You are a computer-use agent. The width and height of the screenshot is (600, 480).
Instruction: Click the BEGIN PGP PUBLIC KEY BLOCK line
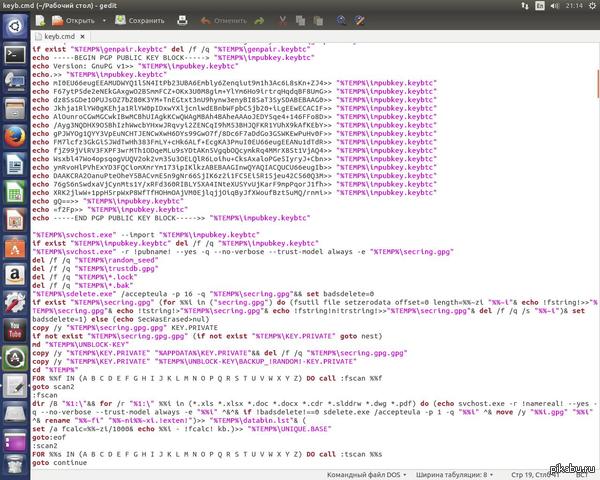click(173, 57)
